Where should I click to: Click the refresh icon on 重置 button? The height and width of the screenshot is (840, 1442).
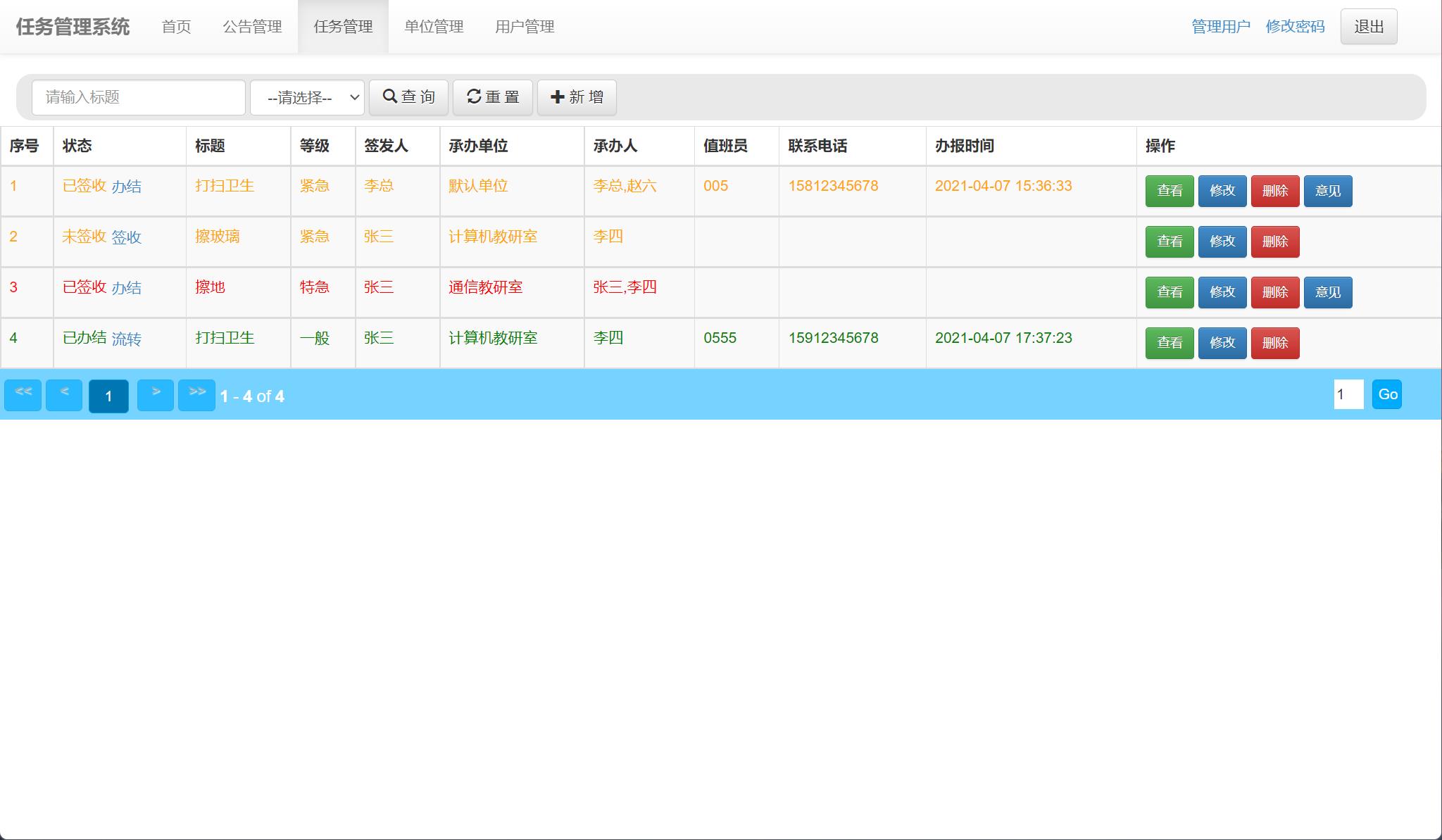pyautogui.click(x=473, y=97)
